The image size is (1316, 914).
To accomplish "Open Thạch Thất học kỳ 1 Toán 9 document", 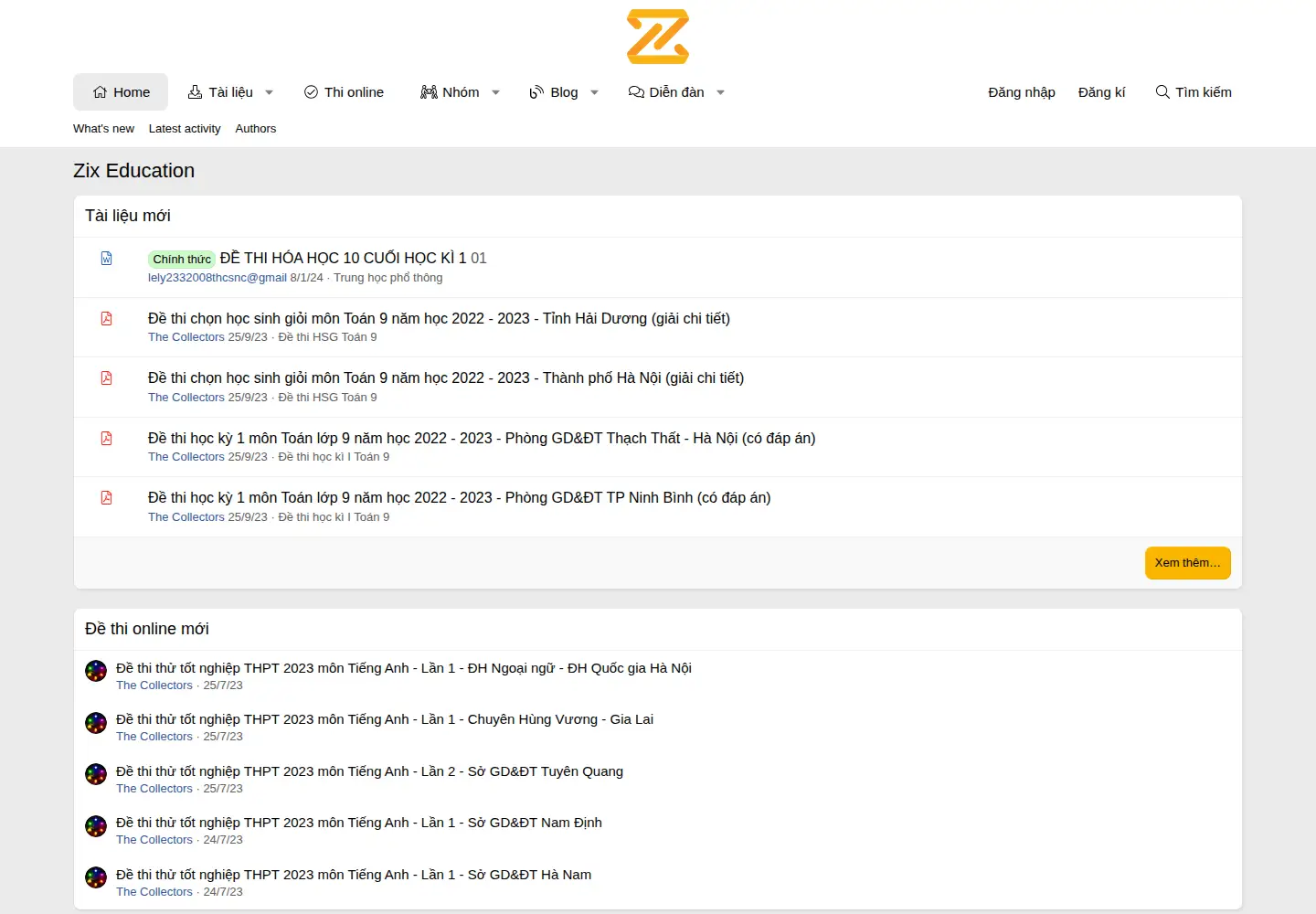I will 482,438.
